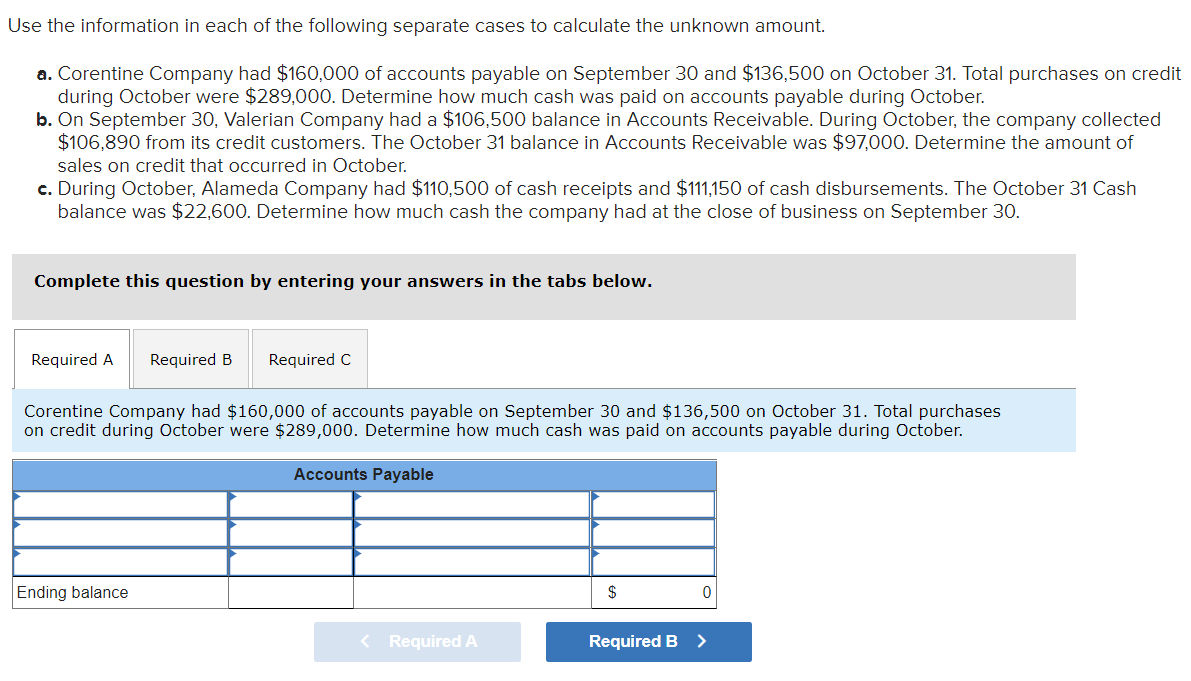Image resolution: width=1191 pixels, height=681 pixels.
Task: Click the highlighted Corentine Company instruction text
Action: 545,420
